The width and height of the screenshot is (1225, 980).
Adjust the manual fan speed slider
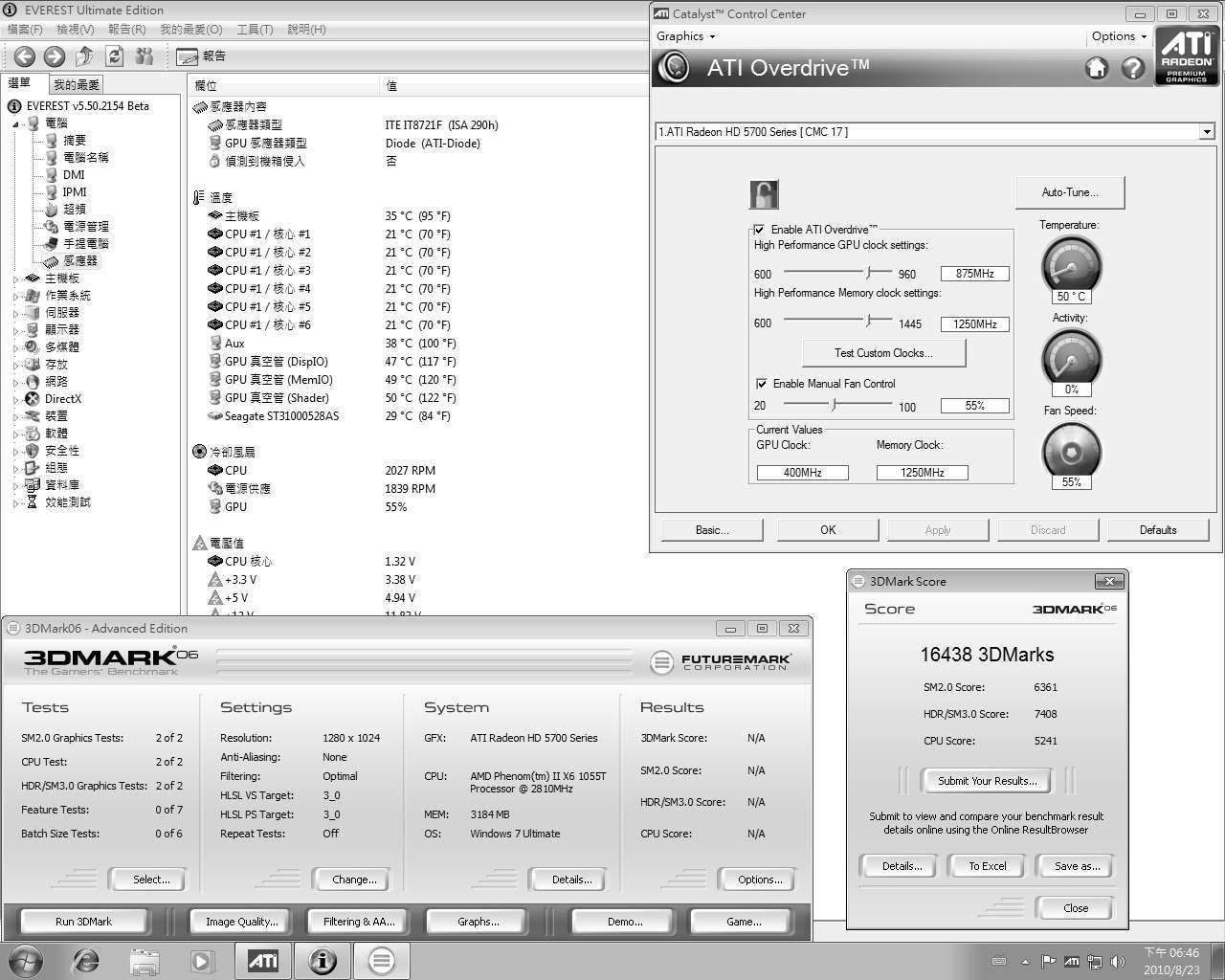coord(835,405)
